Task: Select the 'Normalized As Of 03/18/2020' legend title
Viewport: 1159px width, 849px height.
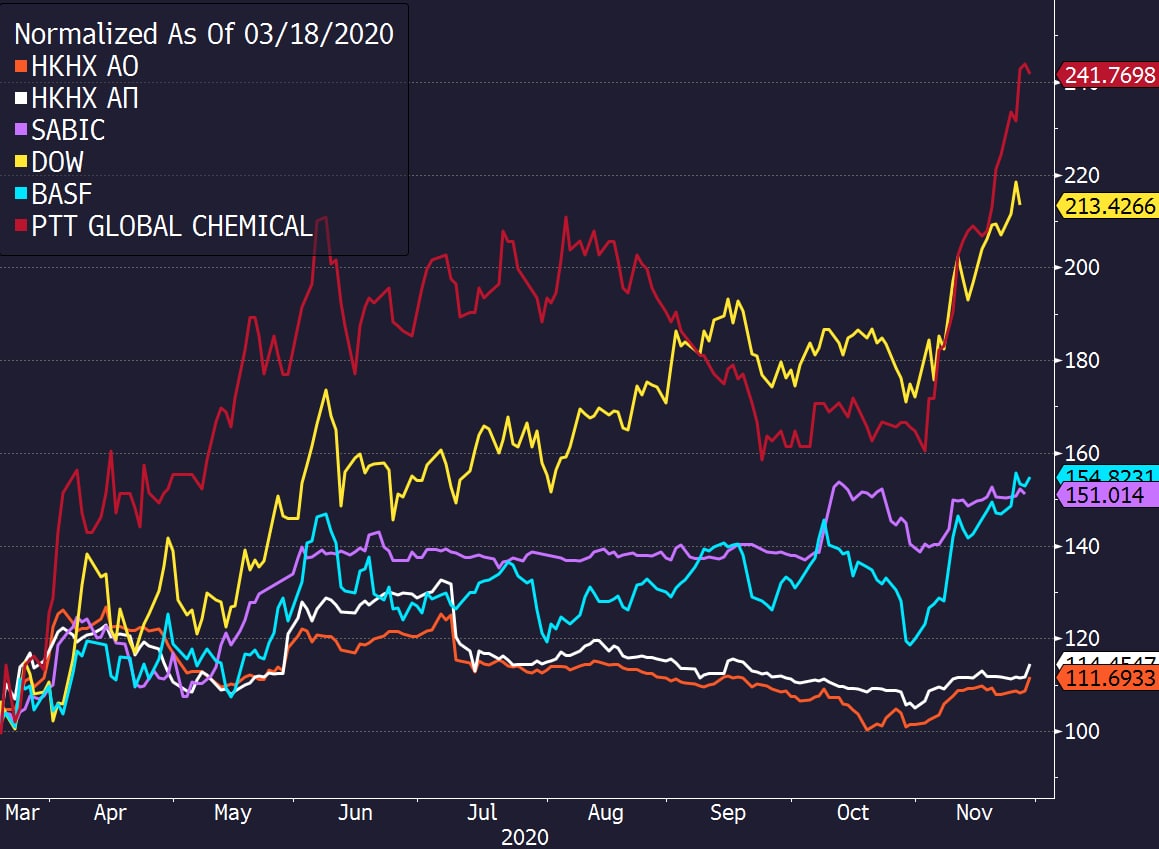Action: [204, 34]
